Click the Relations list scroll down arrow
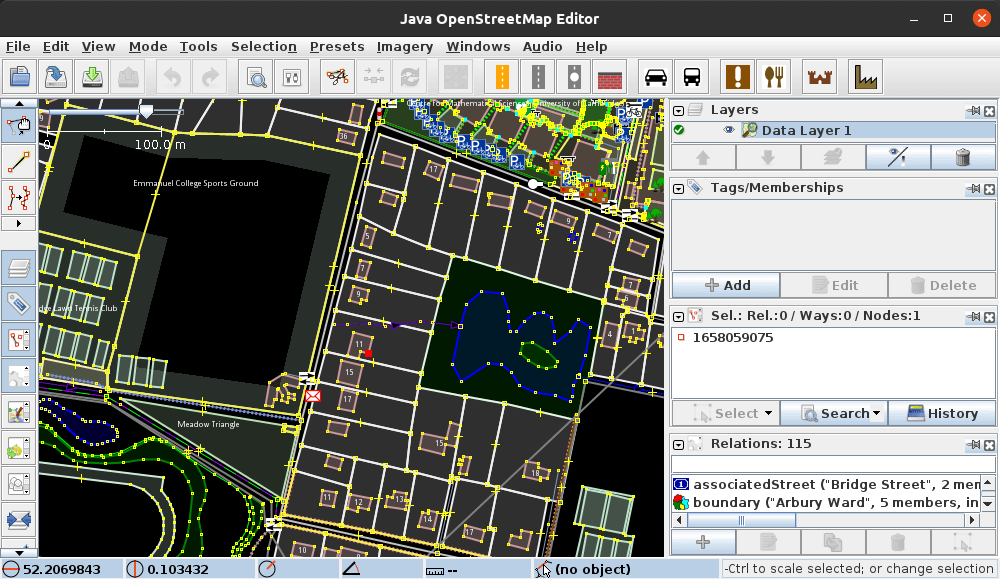The image size is (1000, 579). point(988,504)
